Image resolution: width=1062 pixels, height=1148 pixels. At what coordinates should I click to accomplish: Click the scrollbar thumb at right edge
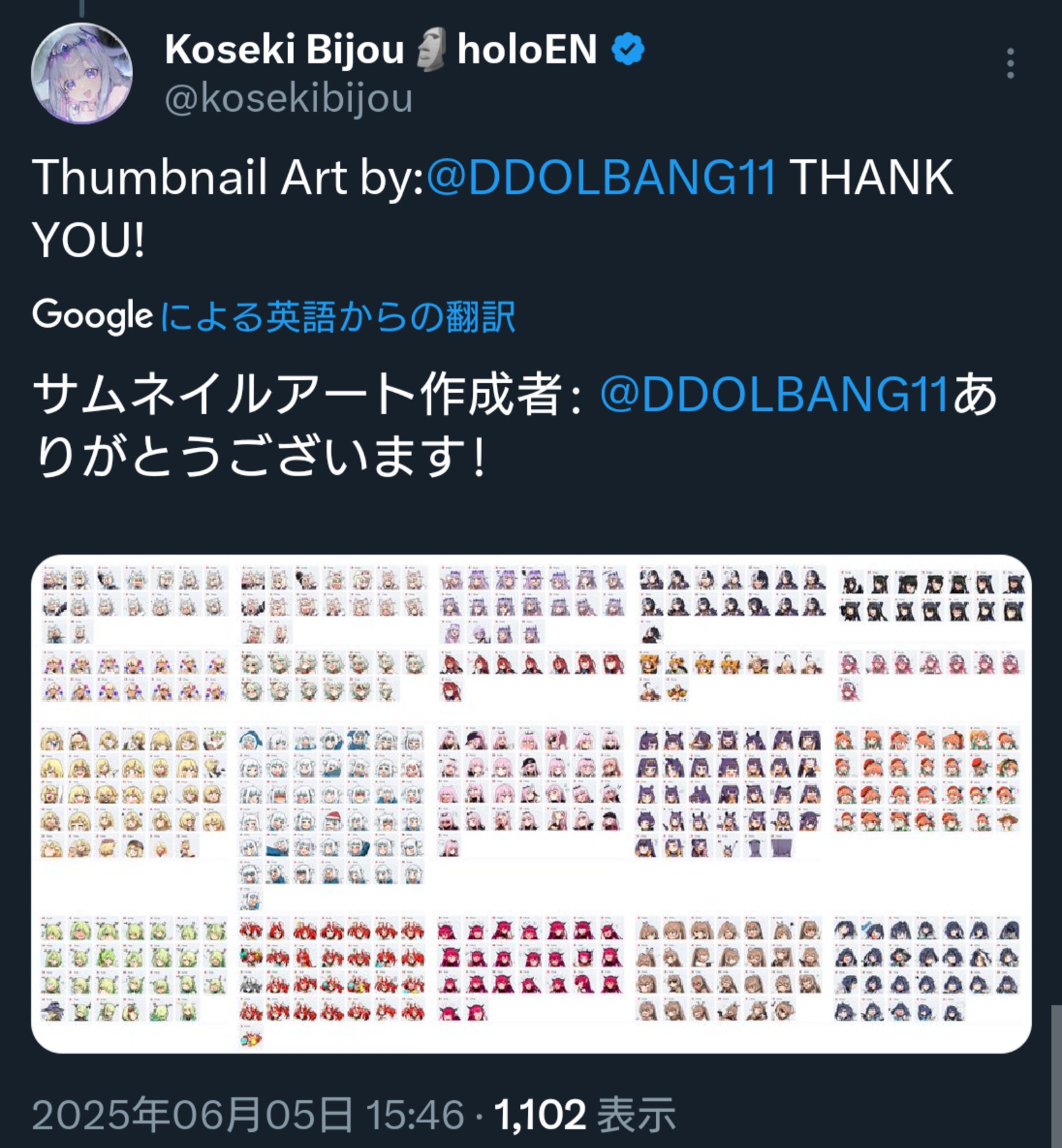(1056, 1076)
